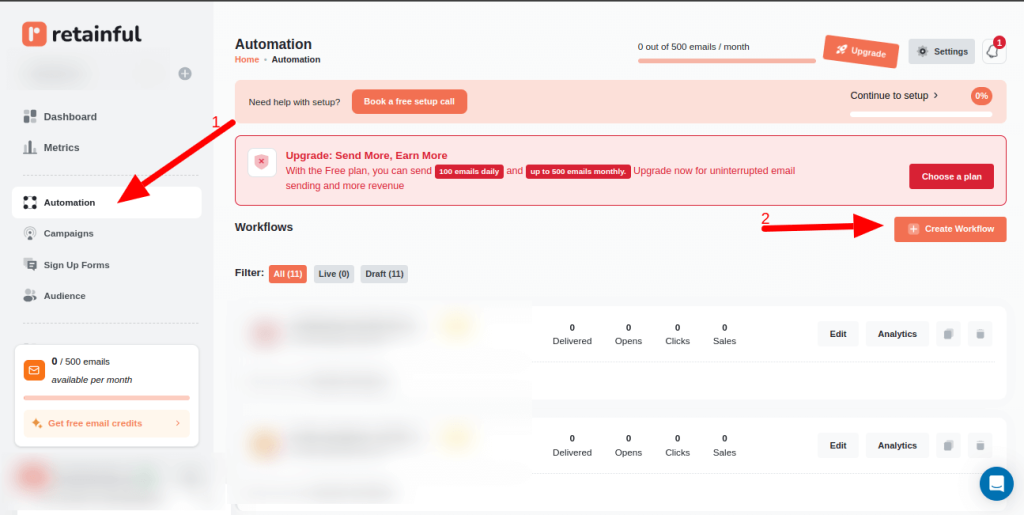1024x515 pixels.
Task: Filter workflows by Draft (11)
Action: click(x=384, y=274)
